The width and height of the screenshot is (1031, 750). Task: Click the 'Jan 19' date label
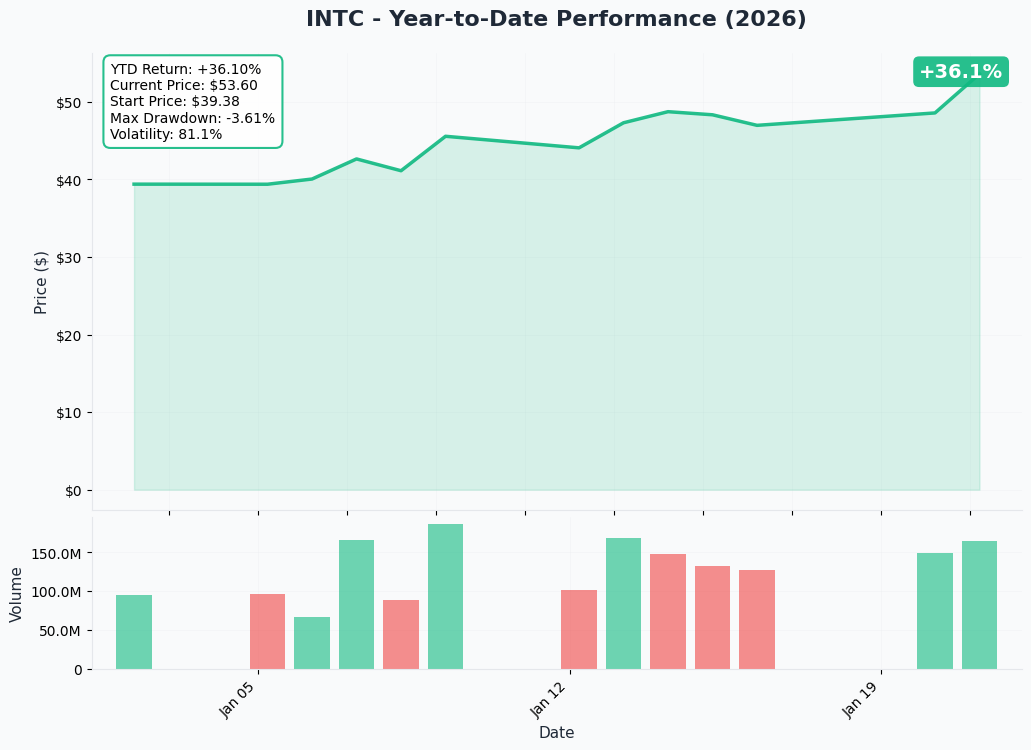point(859,700)
